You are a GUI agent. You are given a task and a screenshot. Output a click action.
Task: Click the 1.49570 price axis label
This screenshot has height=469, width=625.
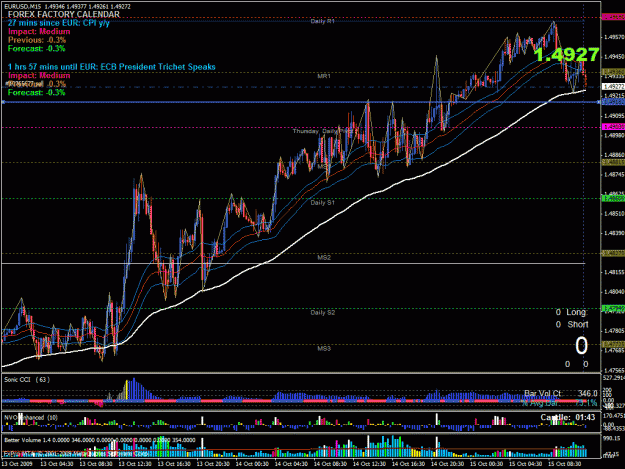point(614,37)
